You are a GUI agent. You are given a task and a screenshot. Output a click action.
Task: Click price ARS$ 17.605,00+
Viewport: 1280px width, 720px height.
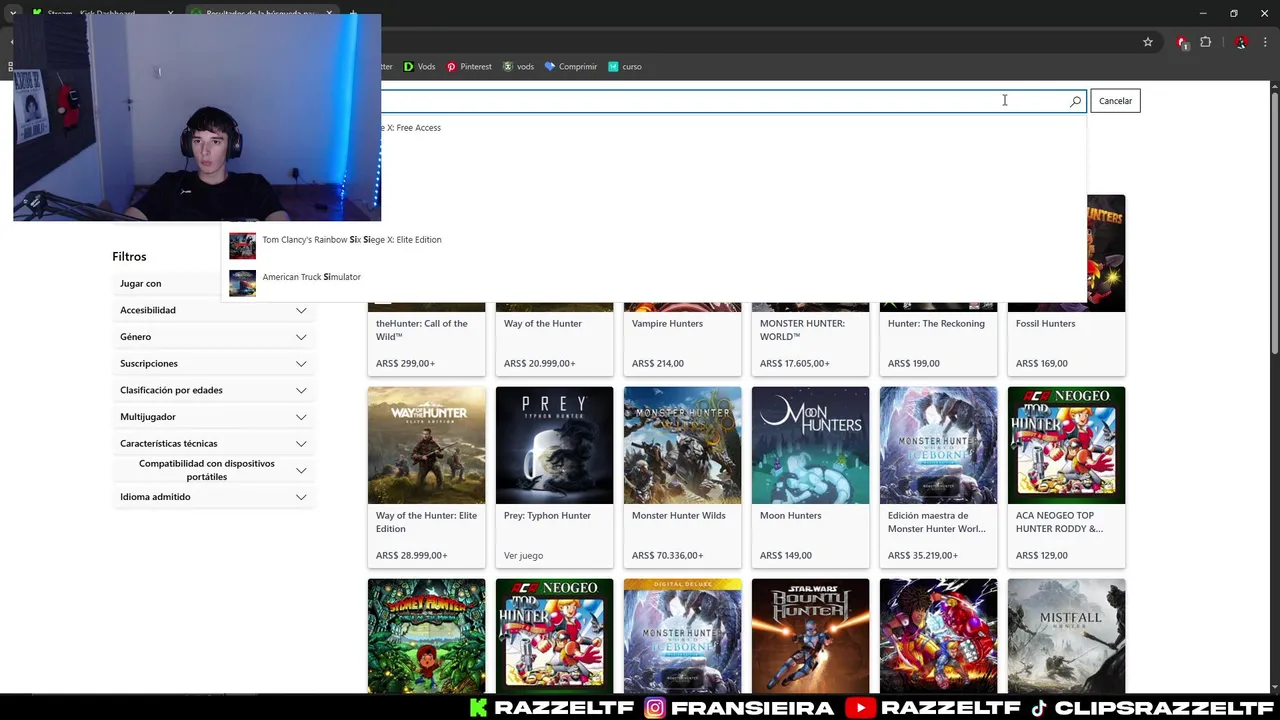pos(796,364)
